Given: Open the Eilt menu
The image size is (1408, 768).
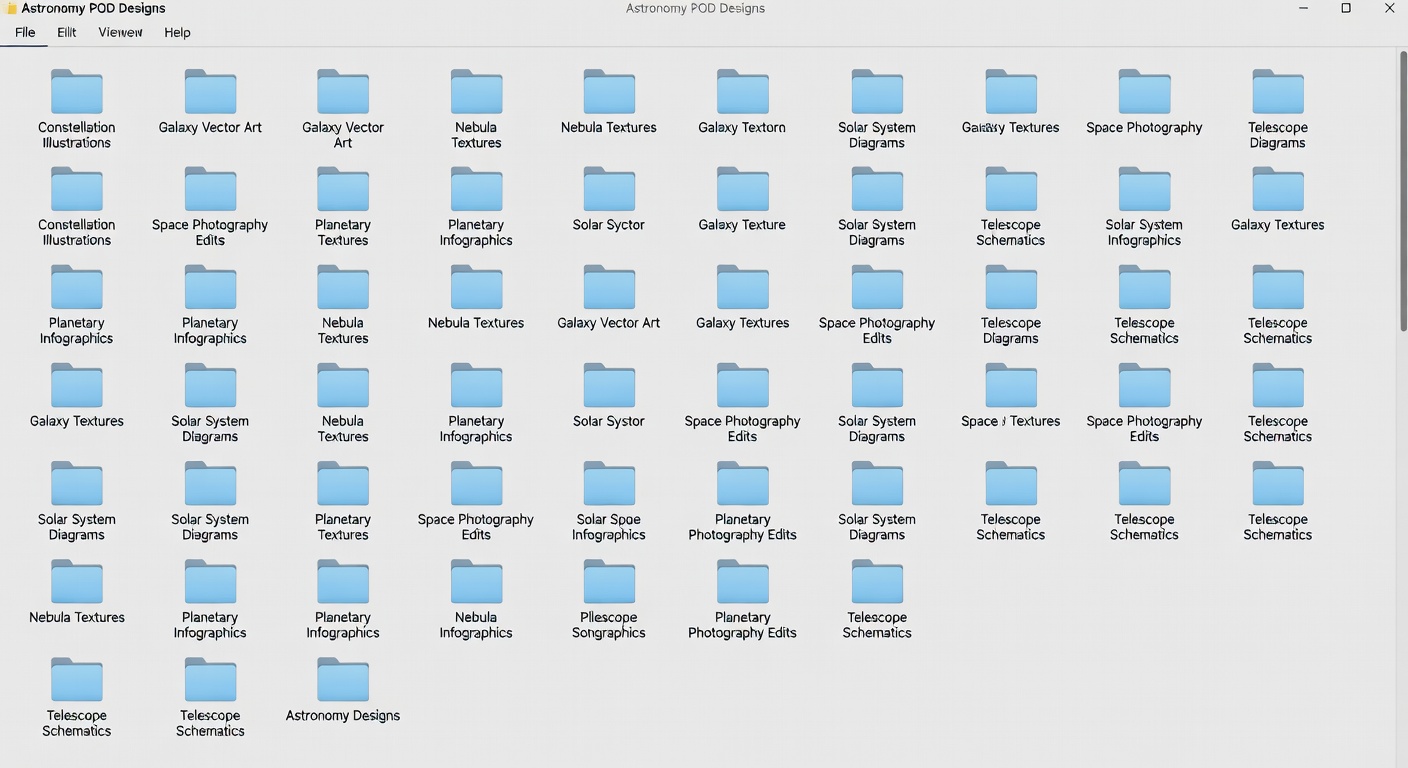Looking at the screenshot, I should (x=67, y=32).
